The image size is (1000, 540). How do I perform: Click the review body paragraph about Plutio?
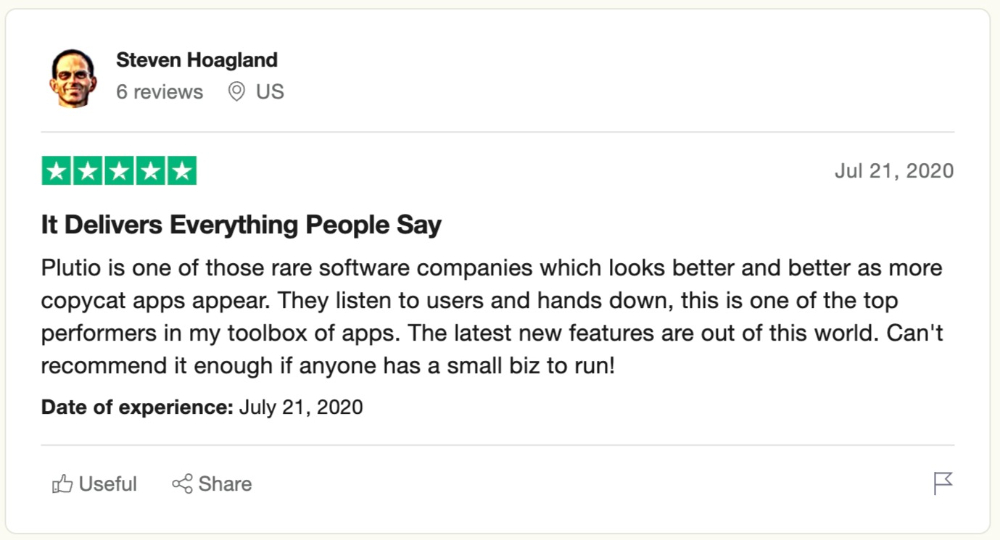[492, 316]
